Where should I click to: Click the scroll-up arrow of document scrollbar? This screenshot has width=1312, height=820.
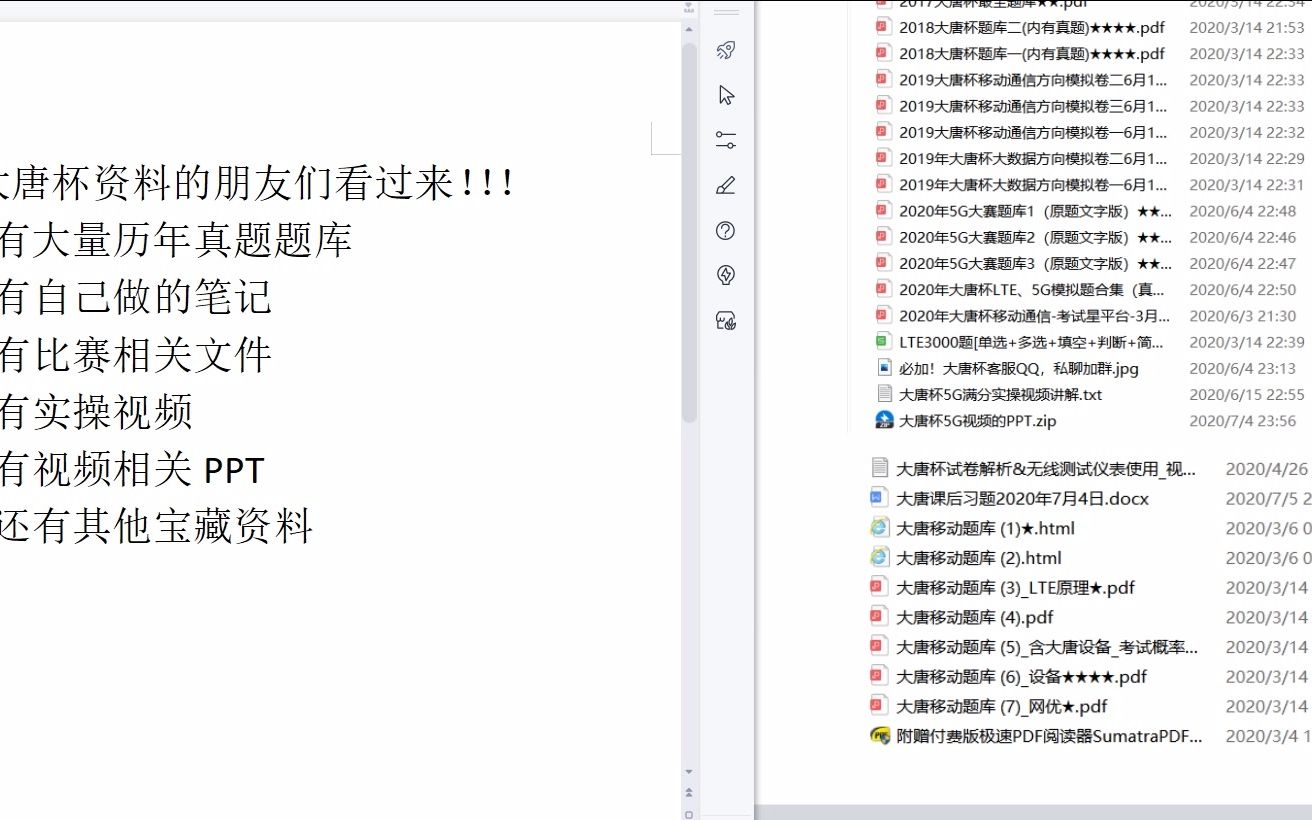click(x=689, y=31)
